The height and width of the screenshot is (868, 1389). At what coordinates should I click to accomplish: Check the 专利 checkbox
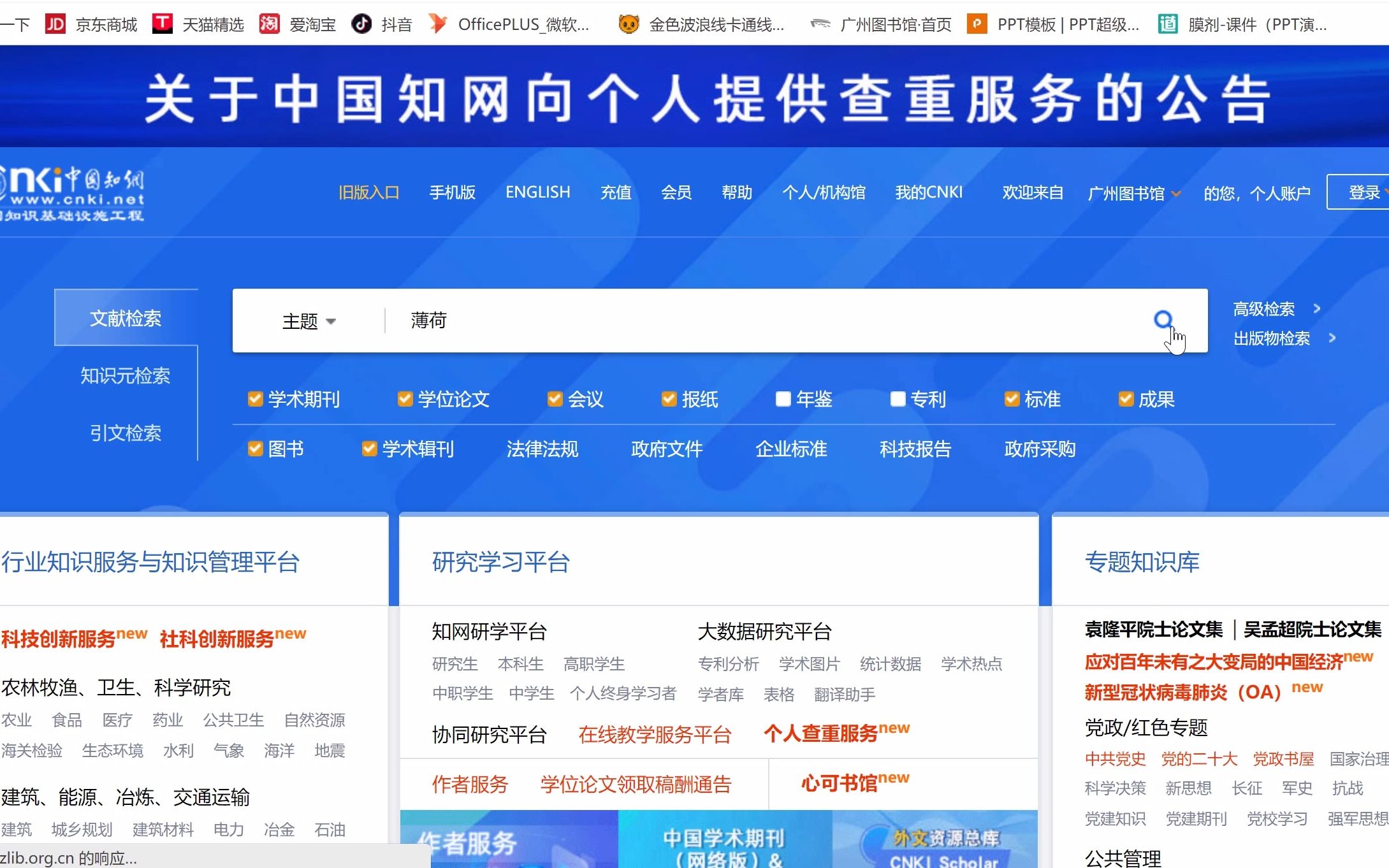[898, 399]
